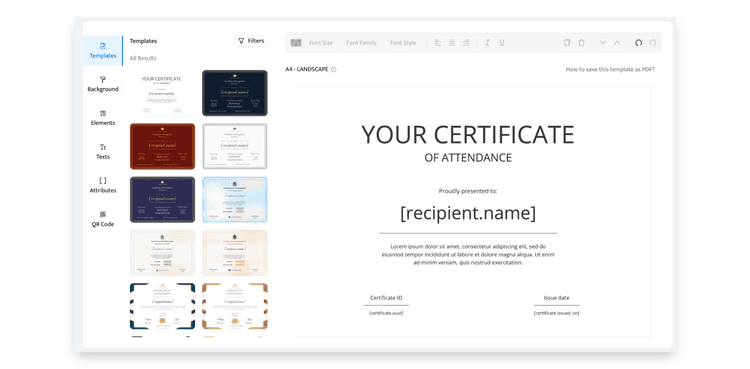
Task: Click the 'All Results' label
Action: tap(143, 58)
